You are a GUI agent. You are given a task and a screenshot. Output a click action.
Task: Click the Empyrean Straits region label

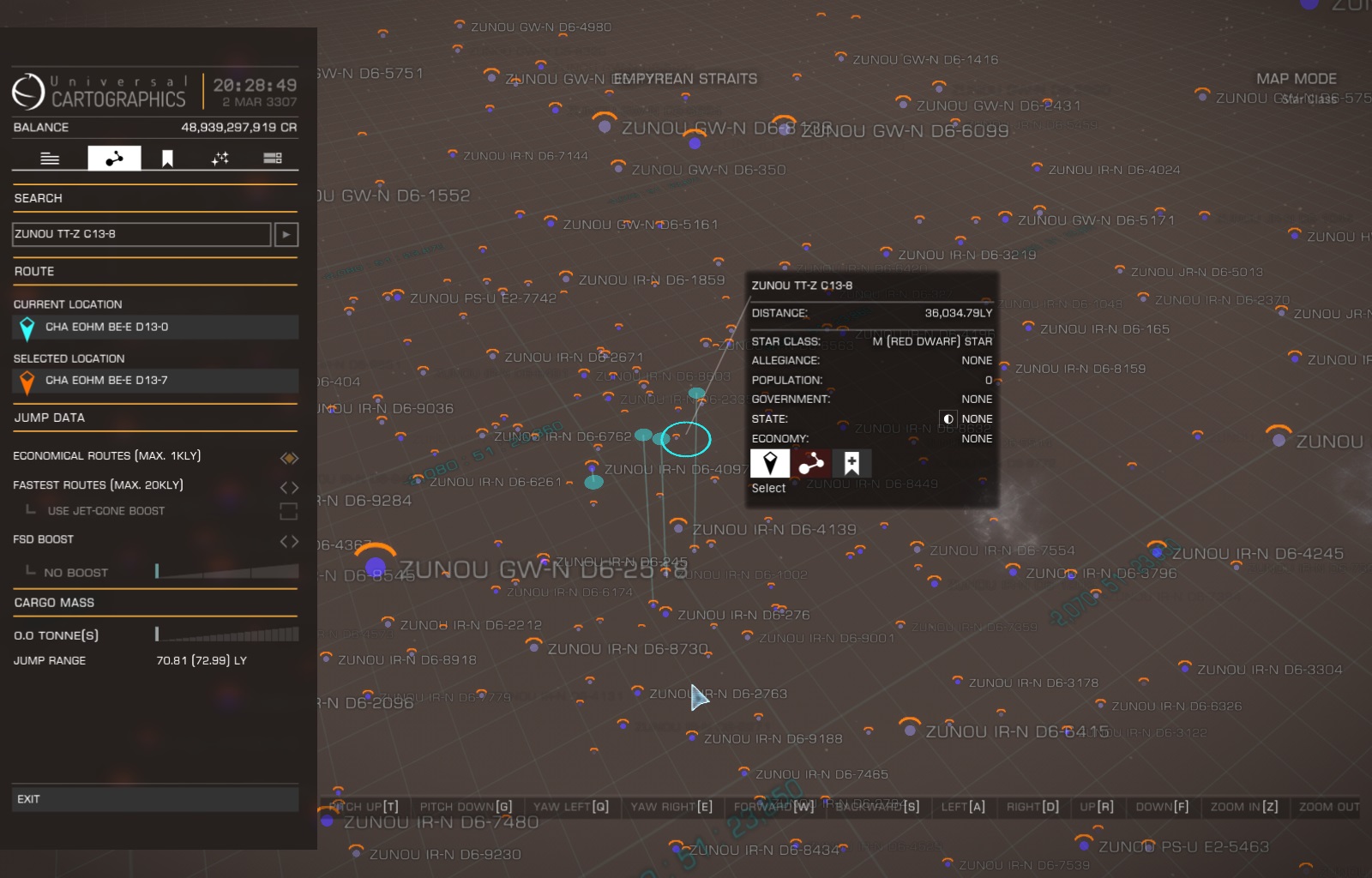685,79
